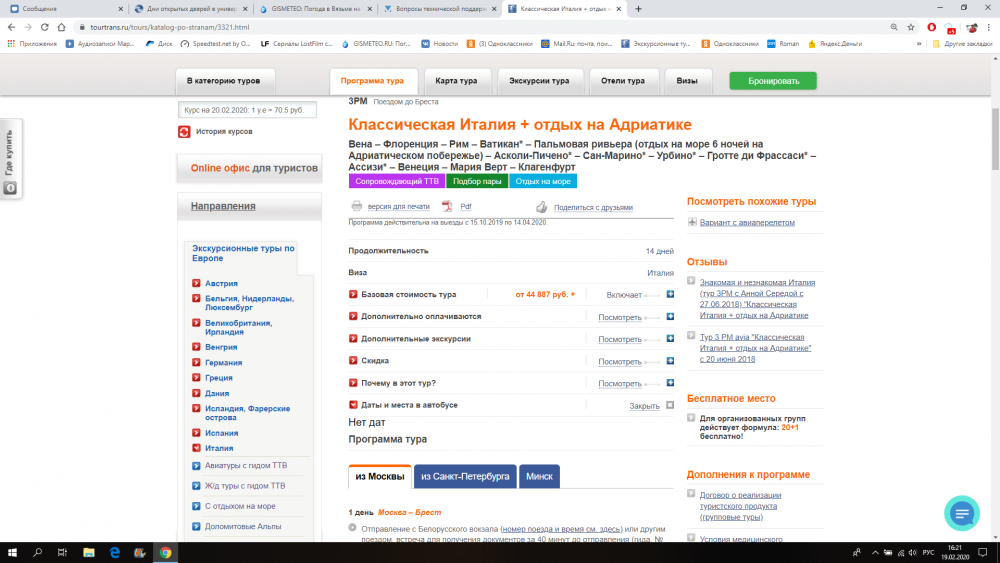Image resolution: width=1000 pixels, height=563 pixels.
Task: Open the Визы tab
Action: [x=687, y=81]
